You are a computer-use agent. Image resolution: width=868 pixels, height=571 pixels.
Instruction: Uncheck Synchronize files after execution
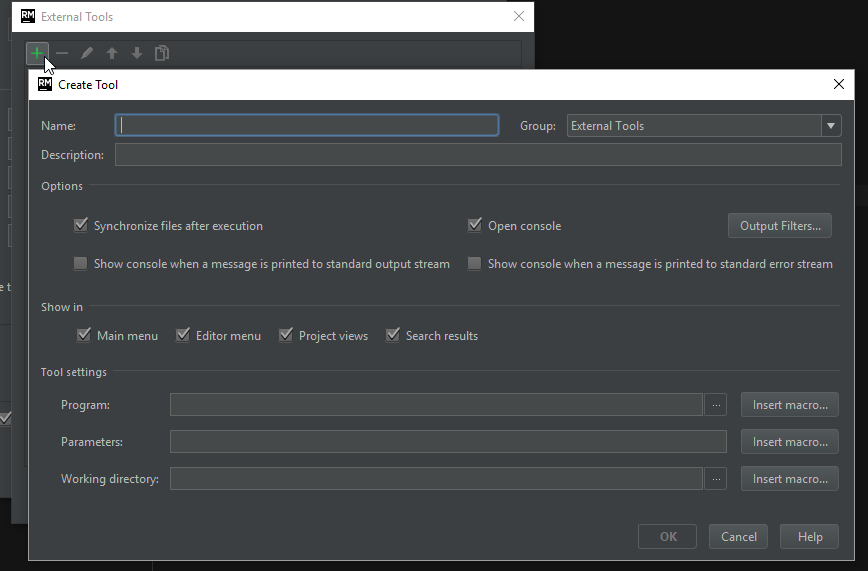click(x=81, y=226)
